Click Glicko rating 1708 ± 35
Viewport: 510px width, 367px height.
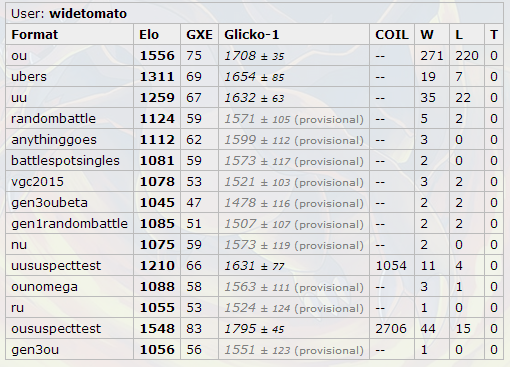(x=254, y=56)
